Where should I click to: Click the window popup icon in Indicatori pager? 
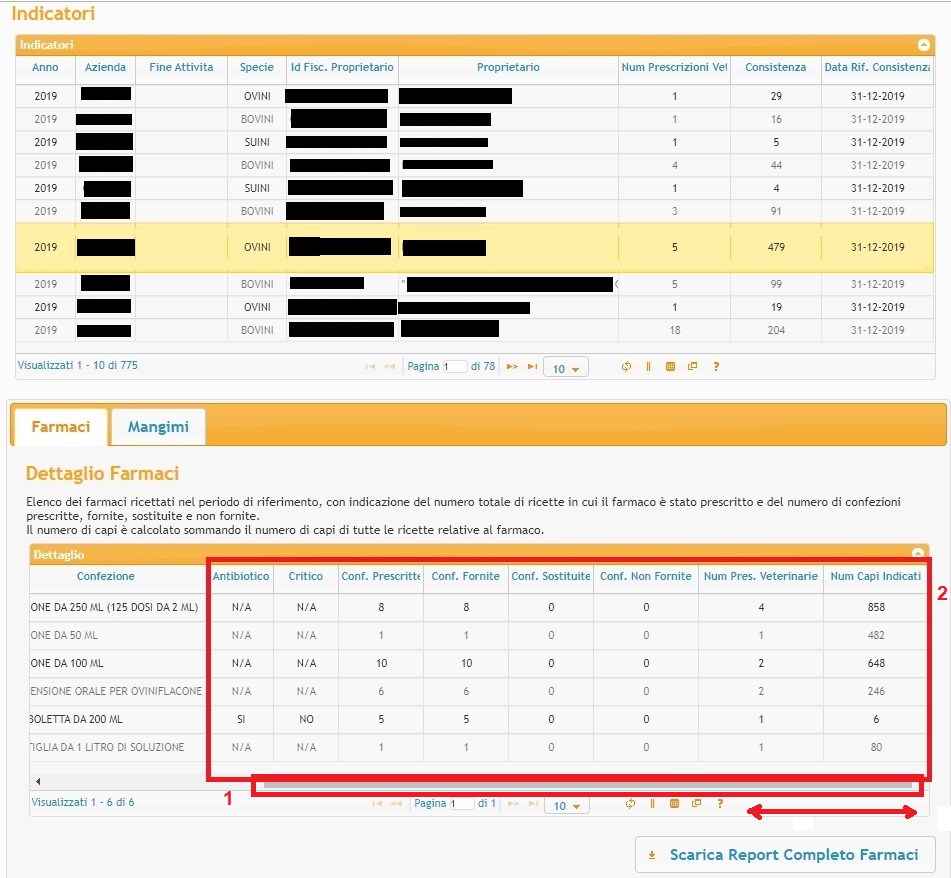pyautogui.click(x=692, y=366)
